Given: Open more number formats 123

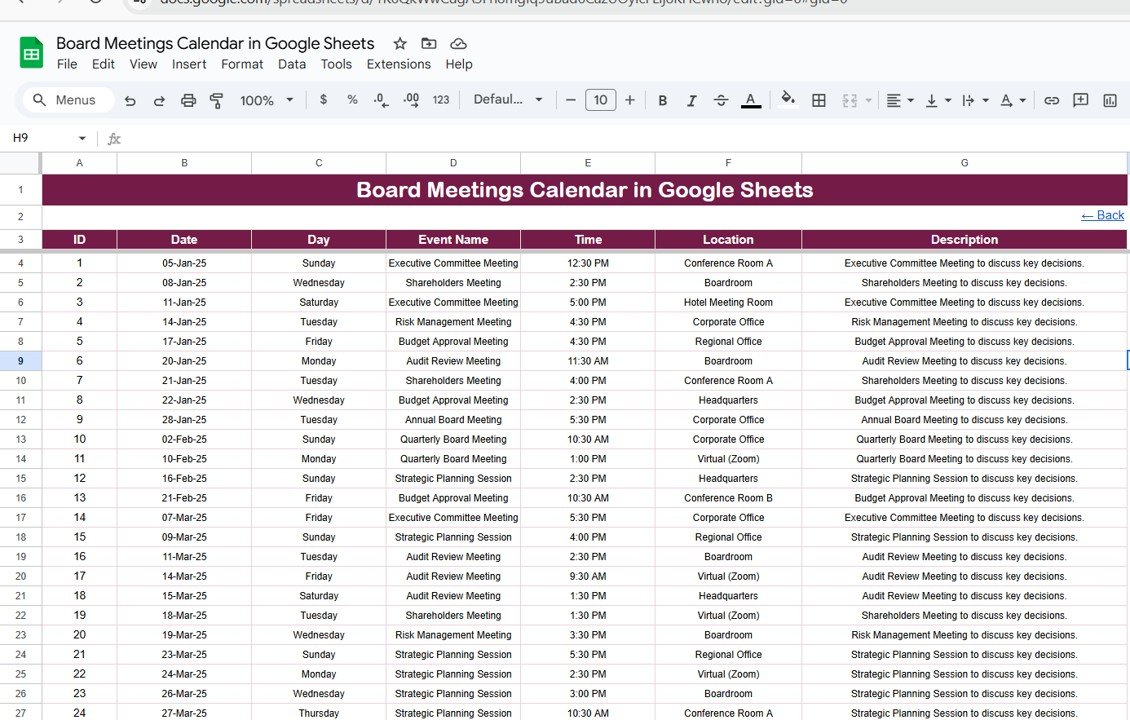Looking at the screenshot, I should (x=441, y=100).
